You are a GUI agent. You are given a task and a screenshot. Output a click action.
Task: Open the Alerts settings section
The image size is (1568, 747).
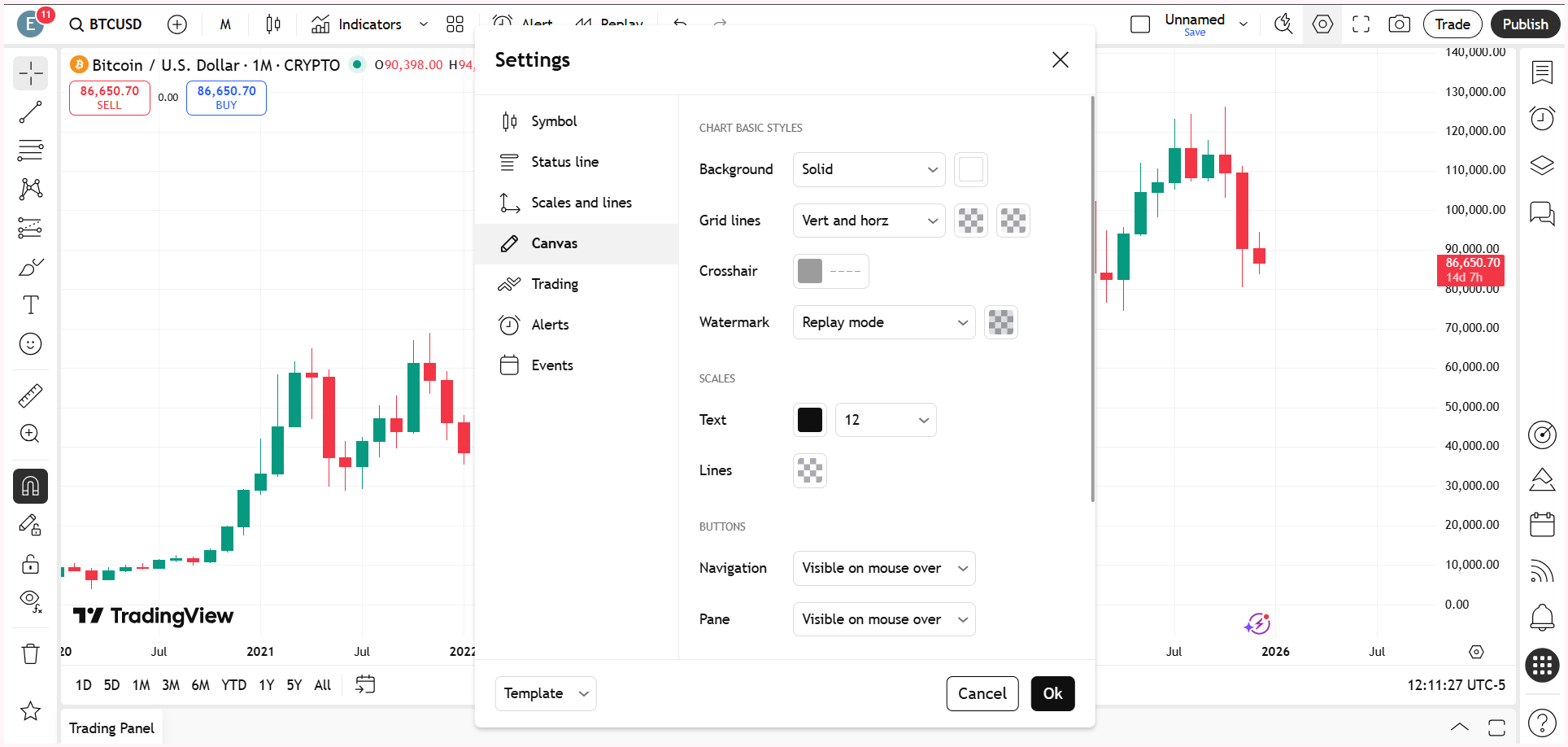550,324
